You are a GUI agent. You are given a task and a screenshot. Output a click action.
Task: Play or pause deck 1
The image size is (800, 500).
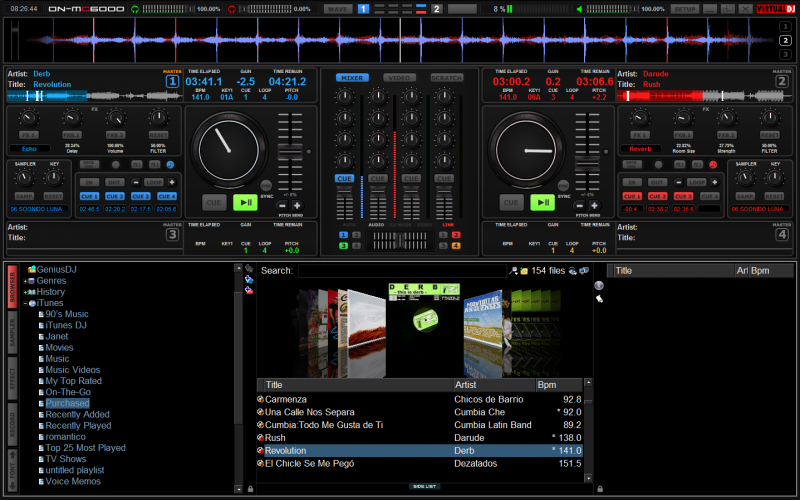click(245, 203)
